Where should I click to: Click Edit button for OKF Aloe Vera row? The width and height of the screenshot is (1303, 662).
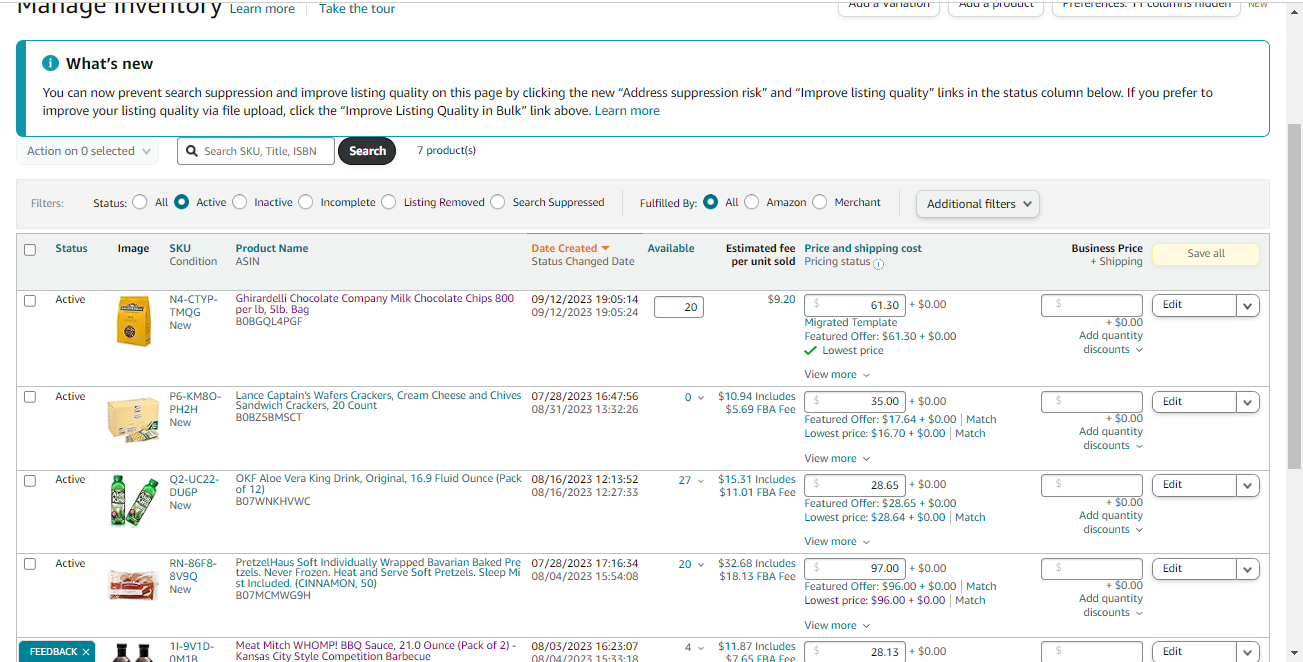point(1194,485)
